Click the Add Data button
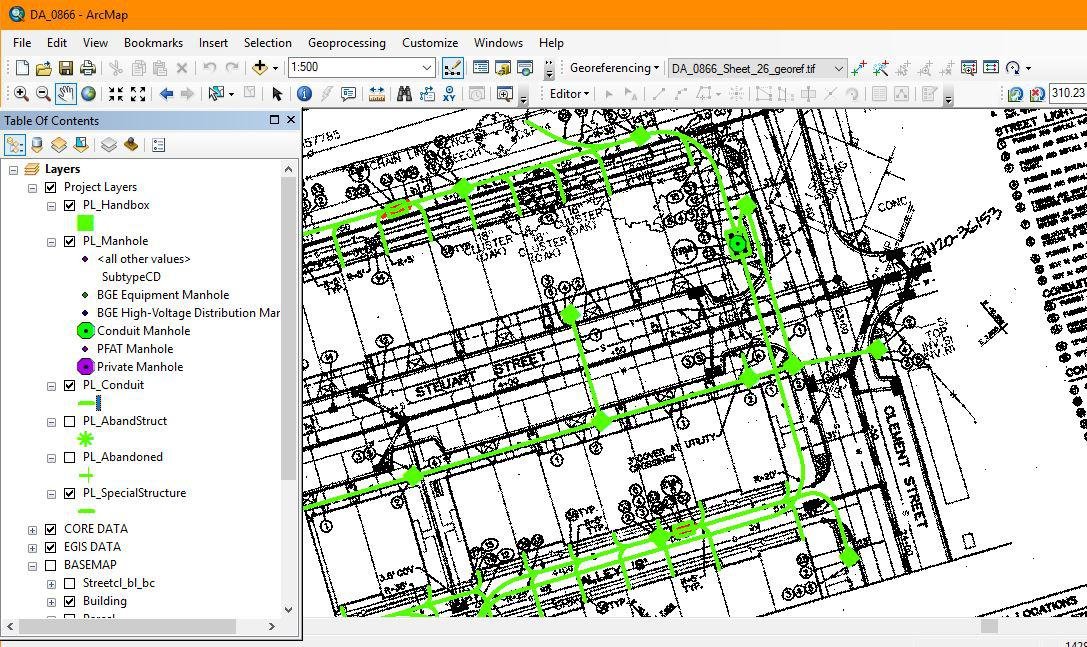Screen dimensions: 1087x647 pyautogui.click(x=260, y=68)
